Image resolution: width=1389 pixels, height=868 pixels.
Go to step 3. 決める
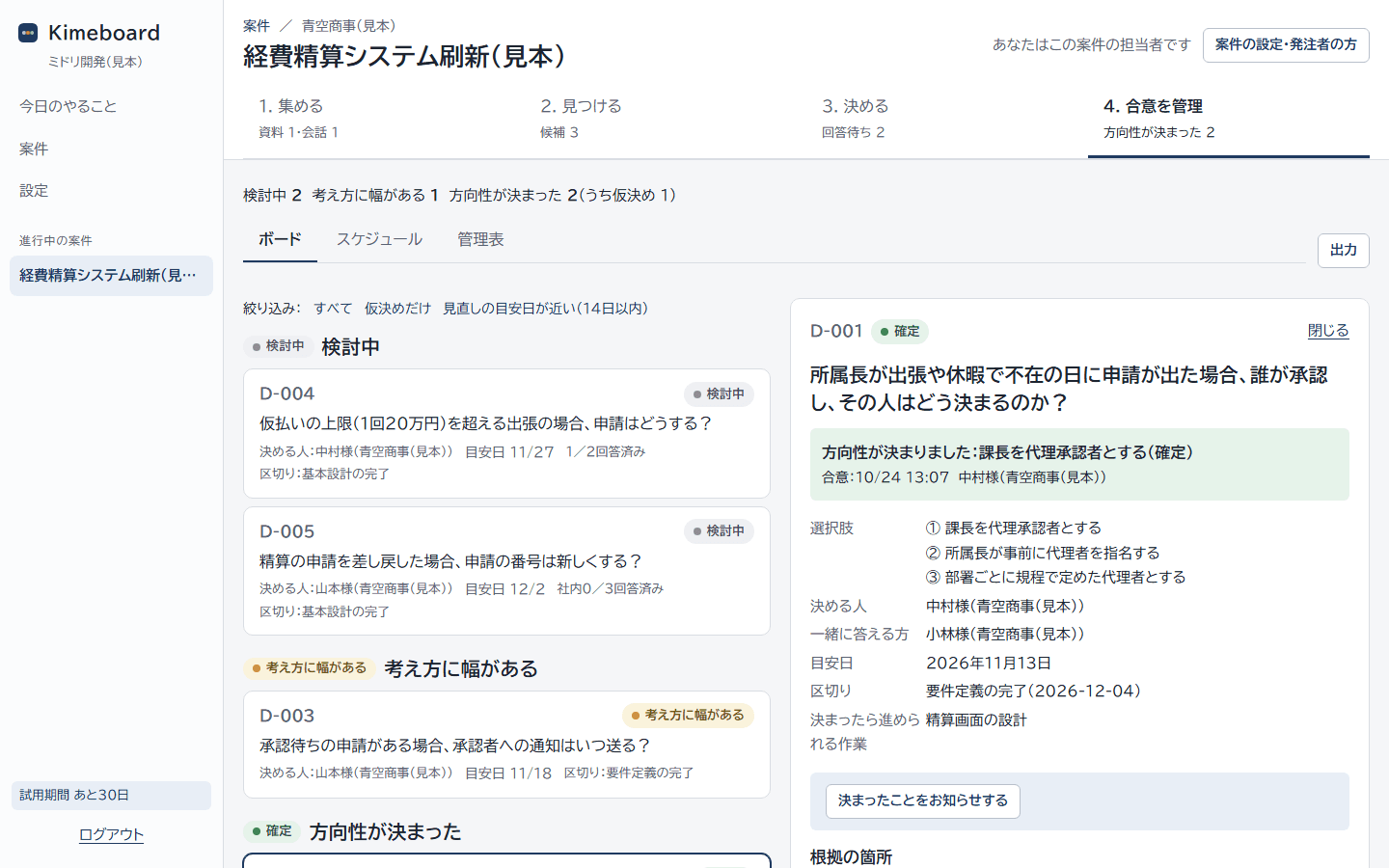[x=947, y=118]
